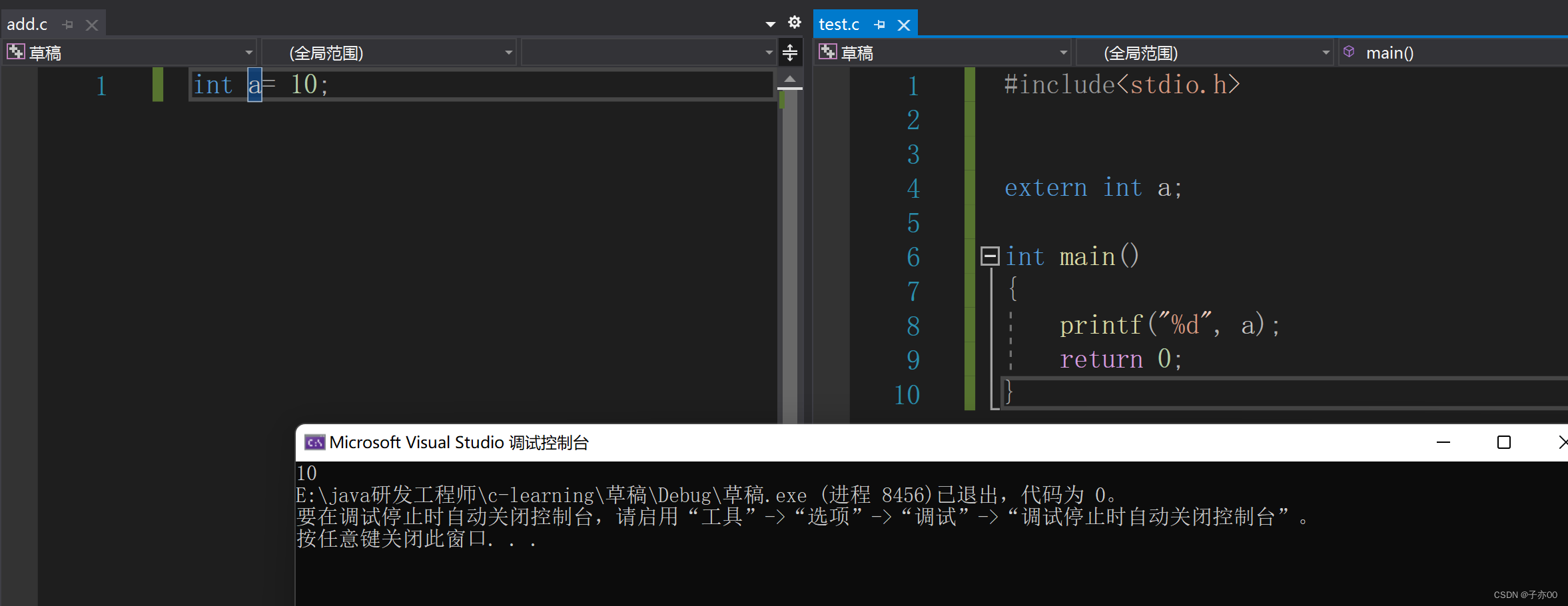
Task: Click line number 1 in add.c
Action: click(x=101, y=86)
